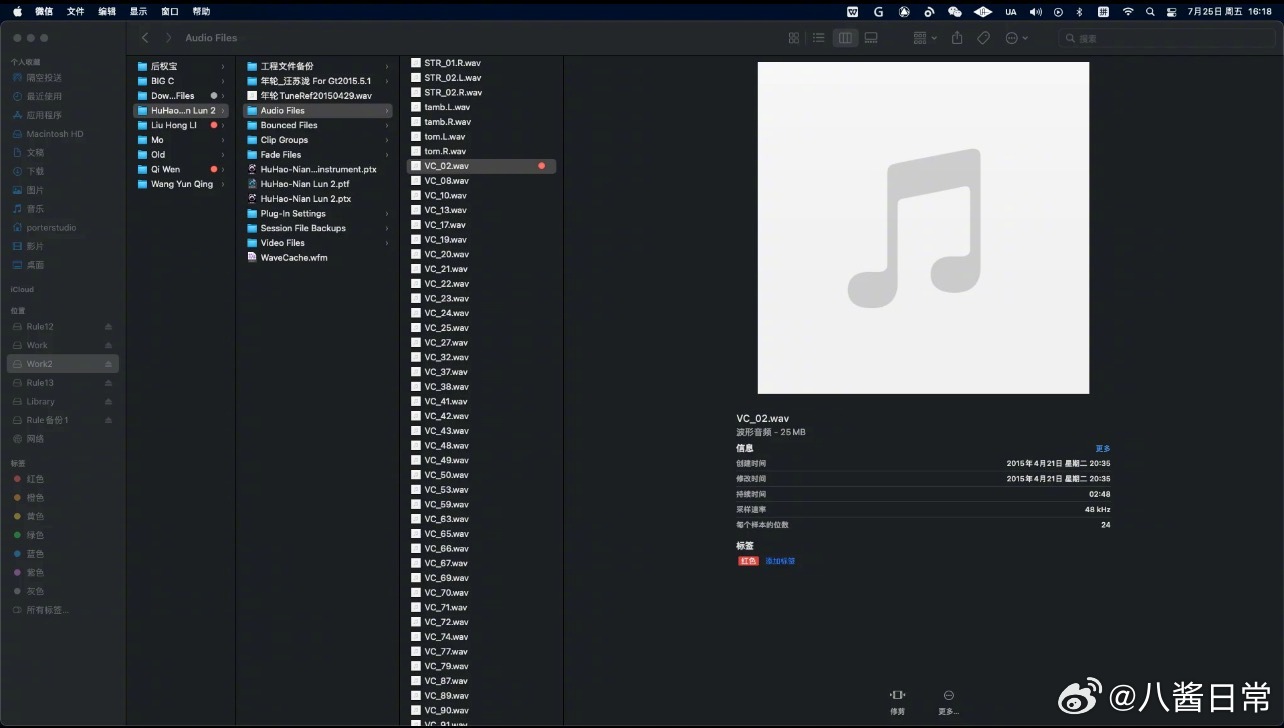Expand the Bounced Files folder chevron
This screenshot has height=728, width=1284.
(x=386, y=125)
